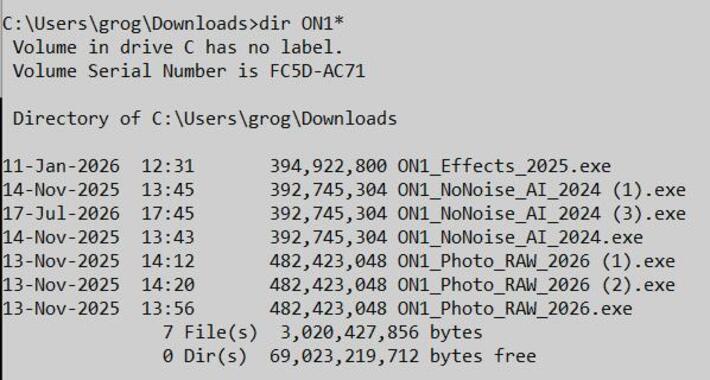Viewport: 710px width, 380px height.
Task: Click the dir ON1* command text
Action: pyautogui.click(x=302, y=23)
